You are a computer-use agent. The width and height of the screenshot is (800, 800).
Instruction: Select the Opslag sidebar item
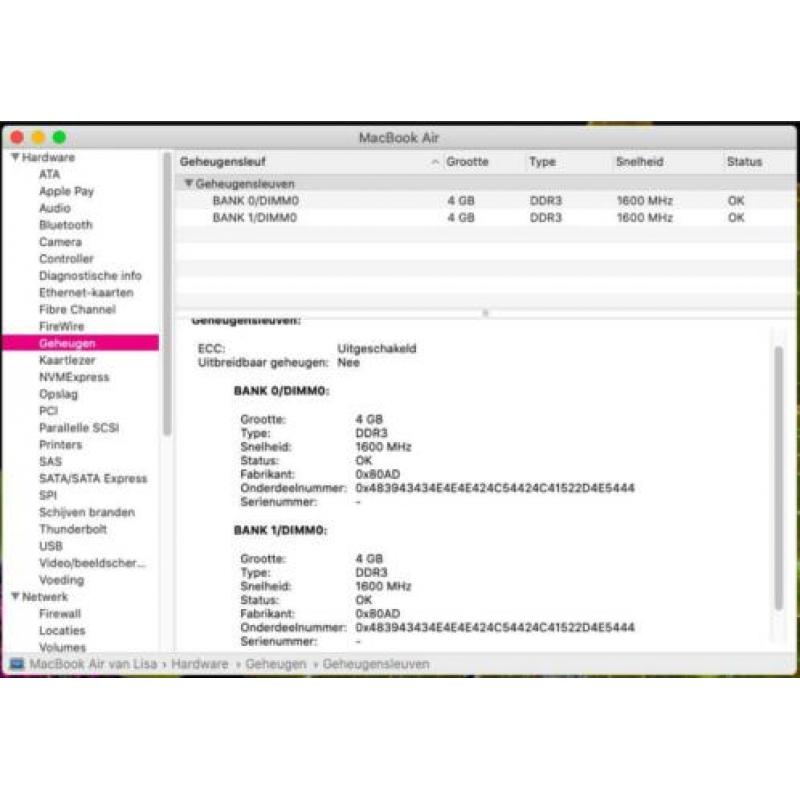point(59,394)
